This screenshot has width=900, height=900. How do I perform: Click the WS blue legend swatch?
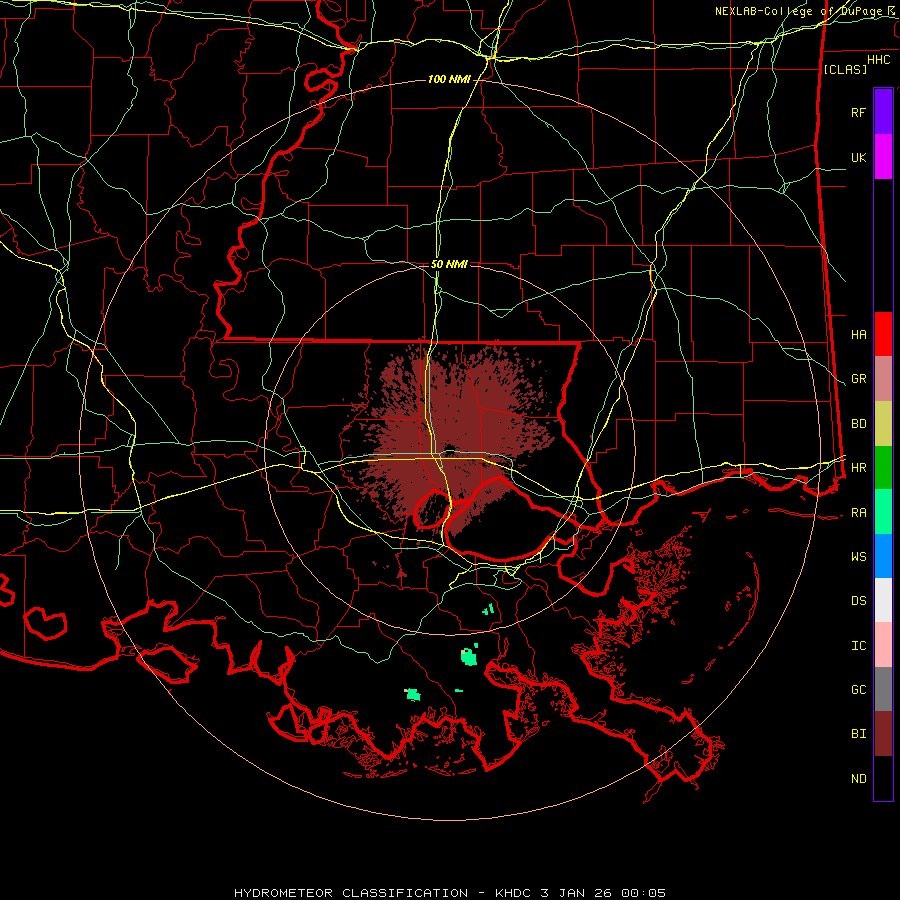(x=883, y=556)
